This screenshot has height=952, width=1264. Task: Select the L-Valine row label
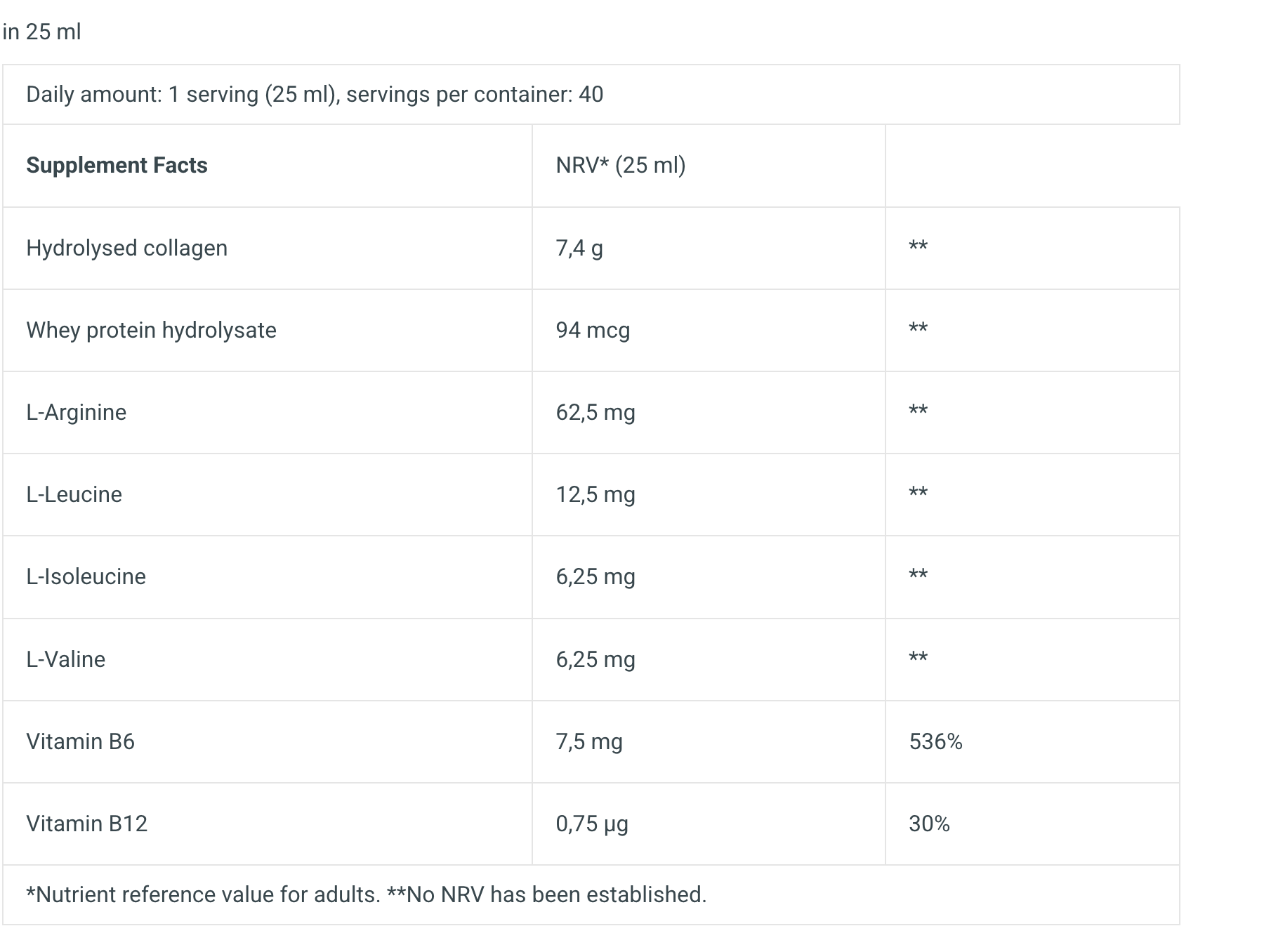pos(66,660)
